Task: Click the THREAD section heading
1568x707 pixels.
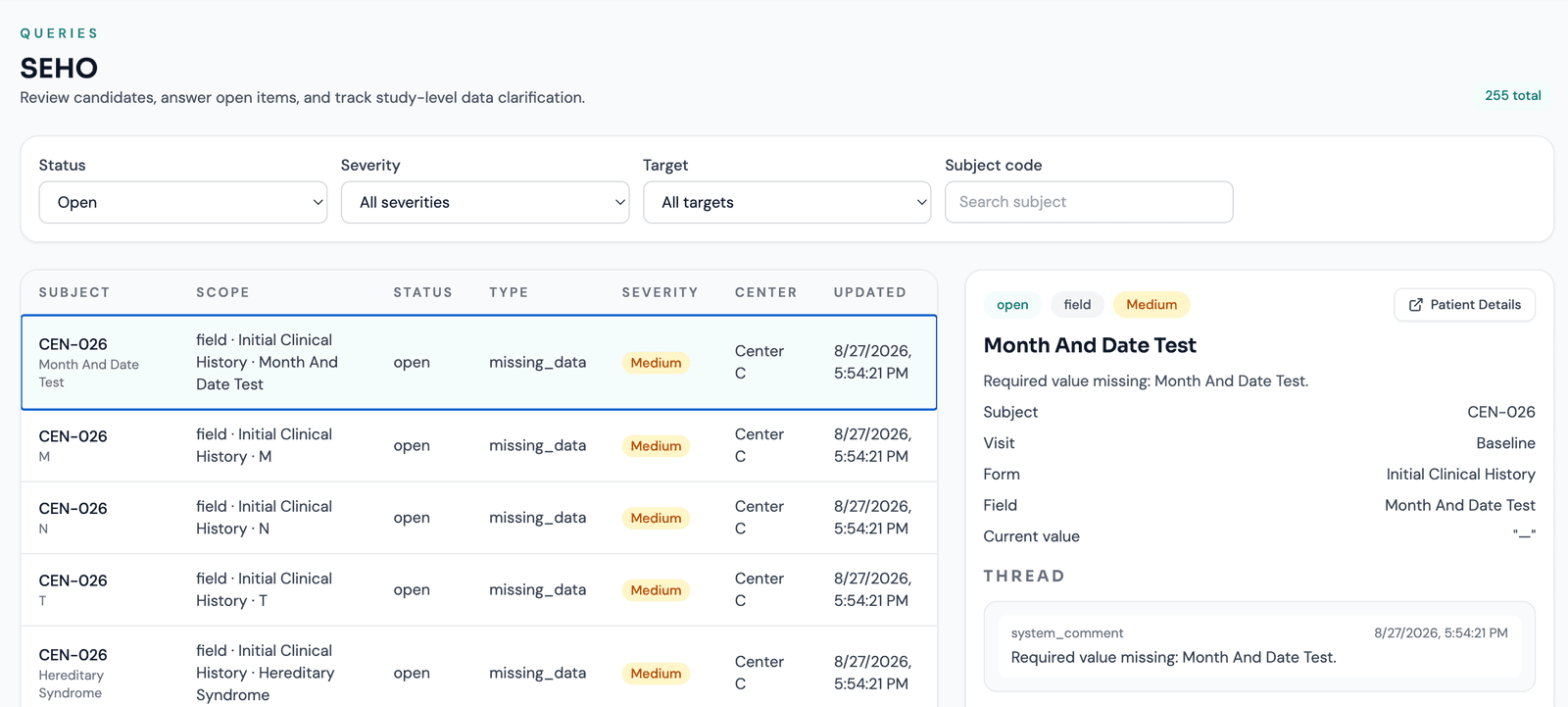Action: 1023,577
